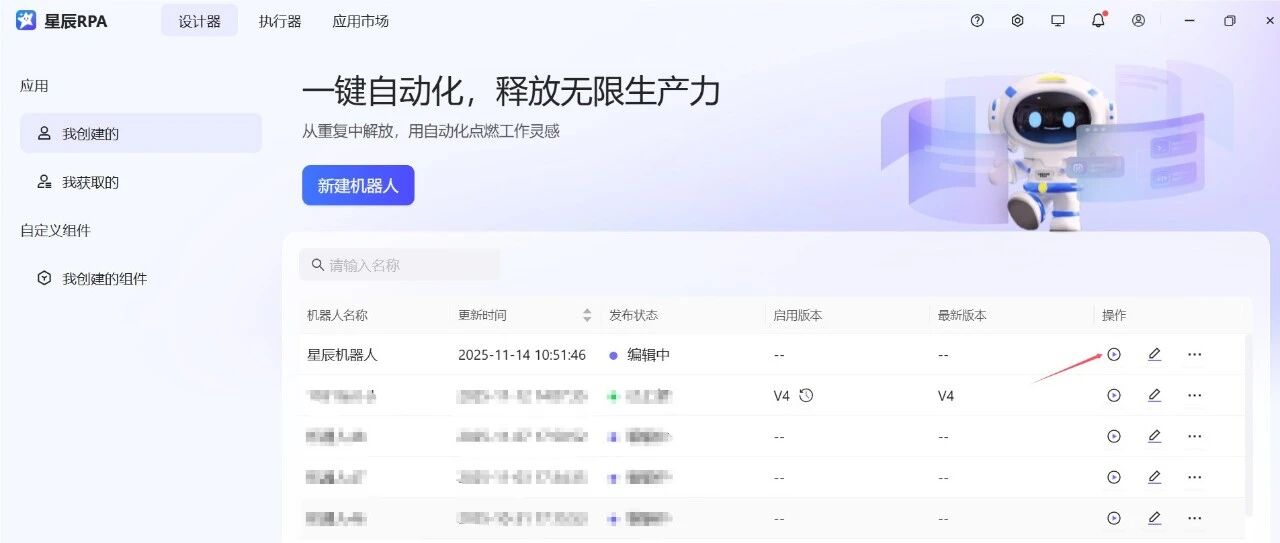Open the help question-mark icon
This screenshot has width=1280, height=543.
click(x=977, y=20)
